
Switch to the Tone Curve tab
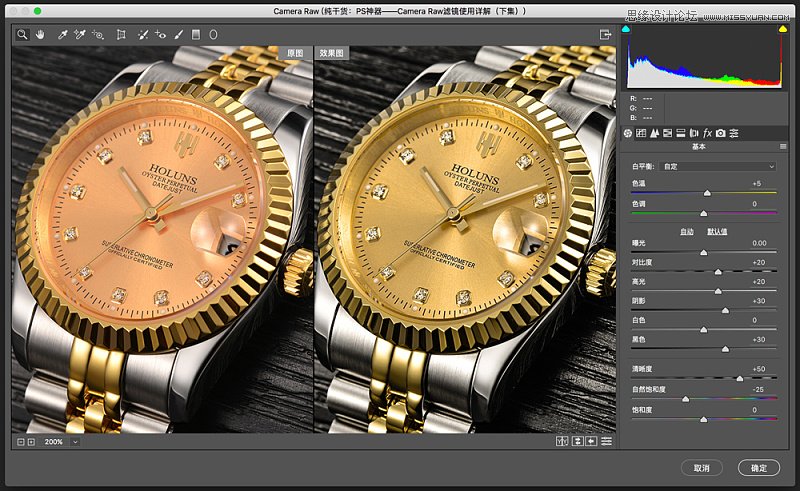641,132
